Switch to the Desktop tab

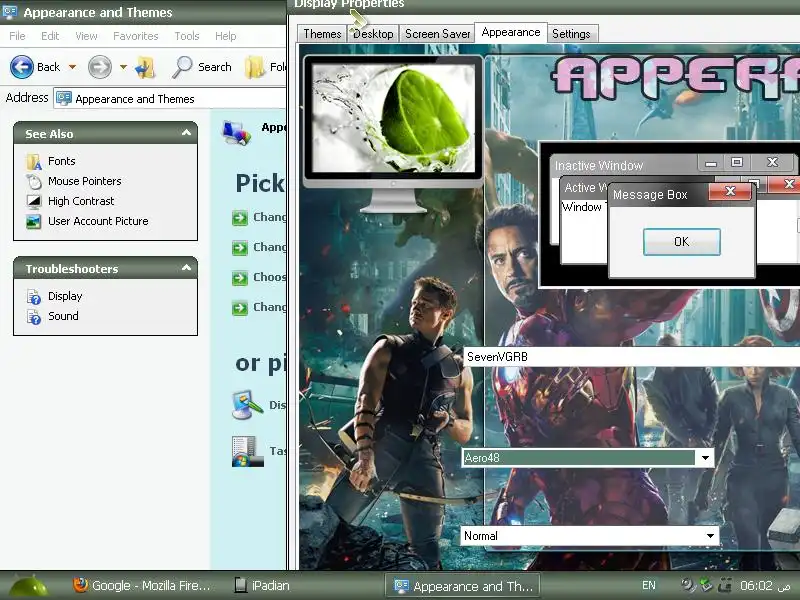tap(373, 34)
